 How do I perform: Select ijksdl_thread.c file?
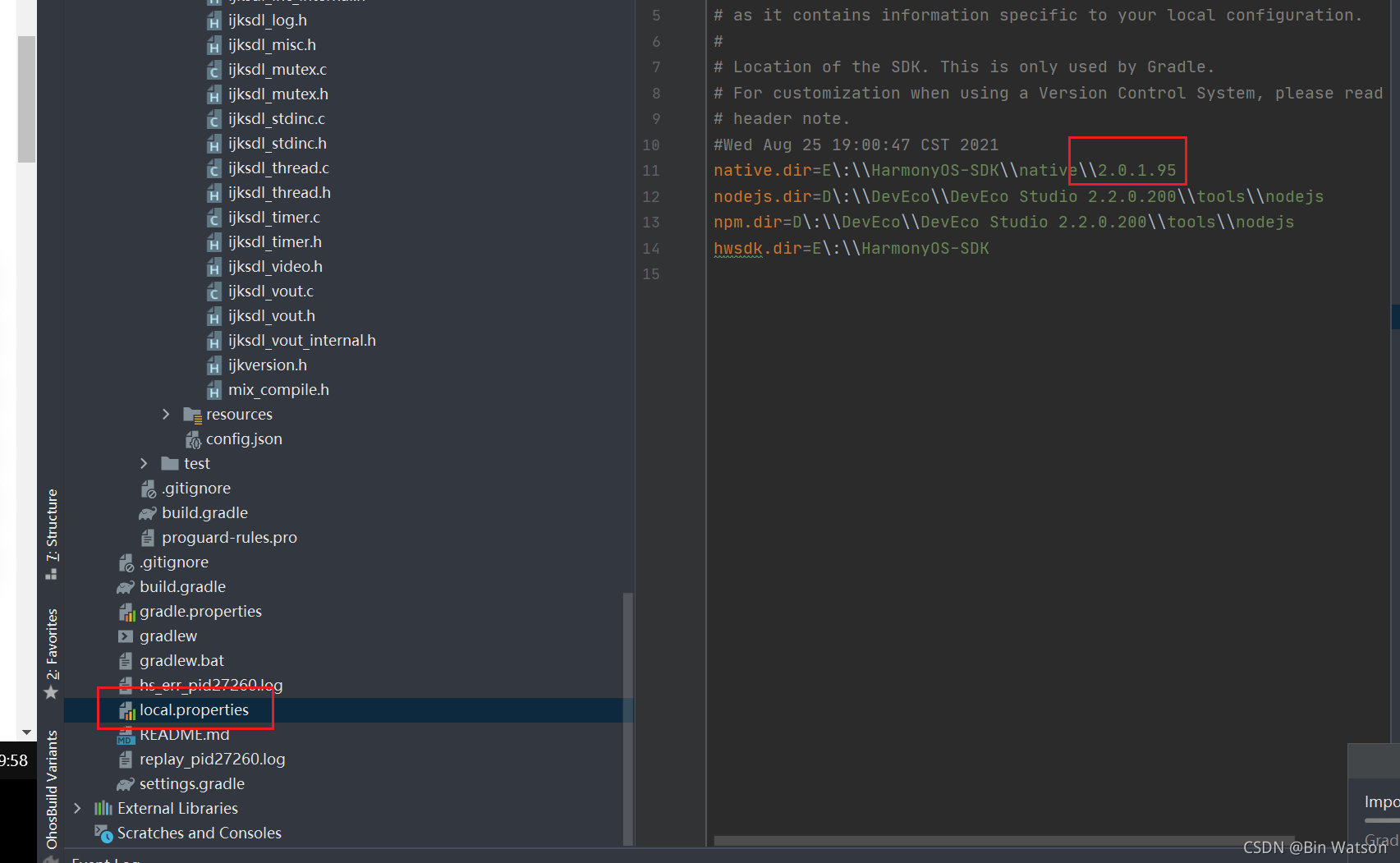[278, 168]
